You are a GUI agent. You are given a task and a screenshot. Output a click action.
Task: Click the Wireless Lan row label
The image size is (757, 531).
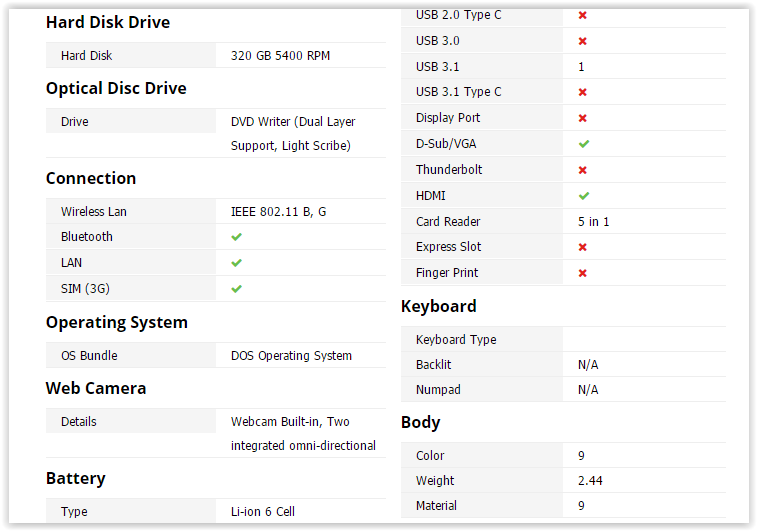tap(94, 212)
